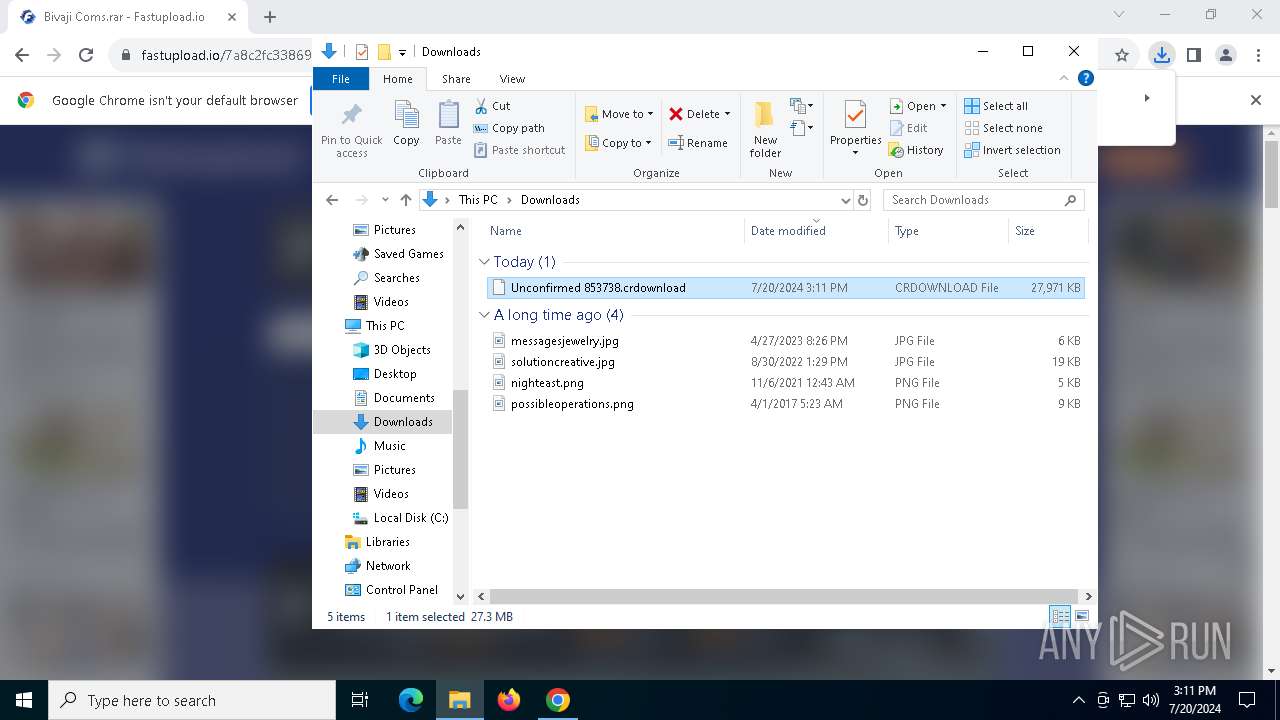
Task: Reload the Fastupload page
Action: (86, 55)
